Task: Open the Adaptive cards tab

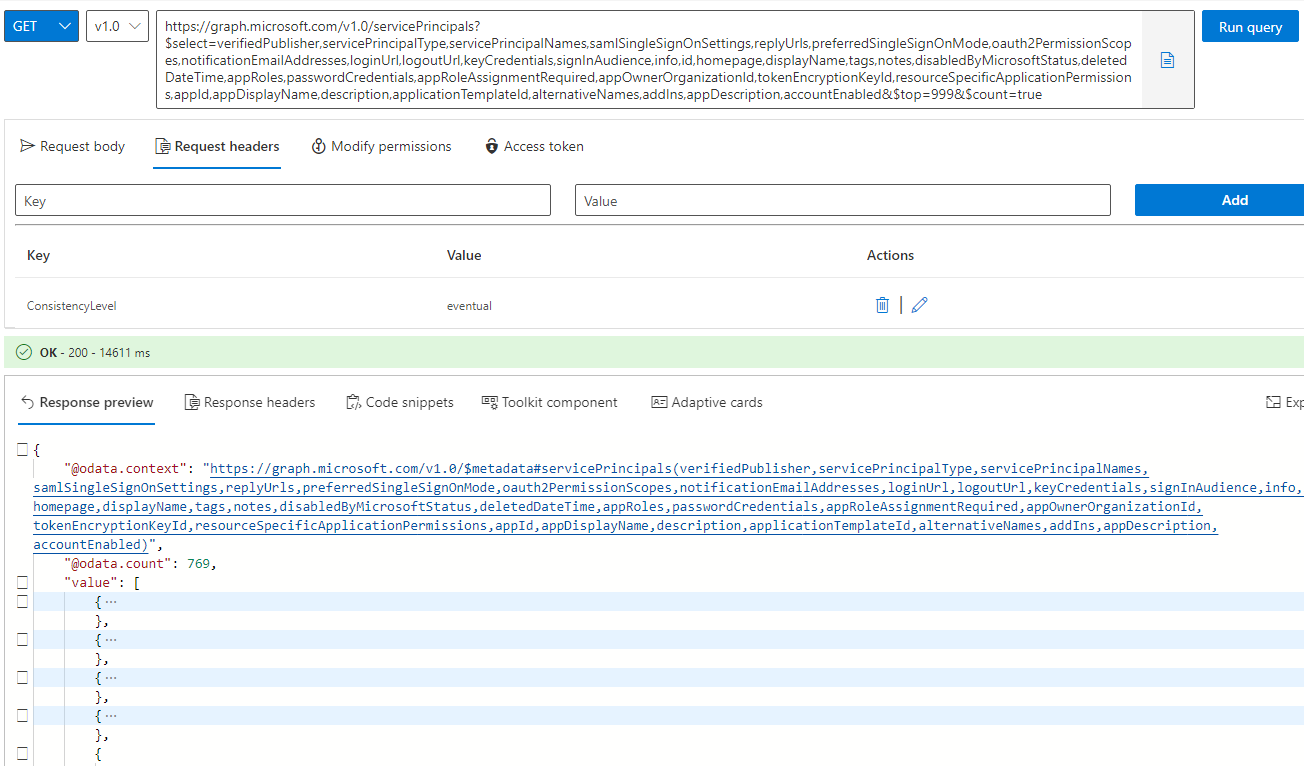Action: point(707,402)
